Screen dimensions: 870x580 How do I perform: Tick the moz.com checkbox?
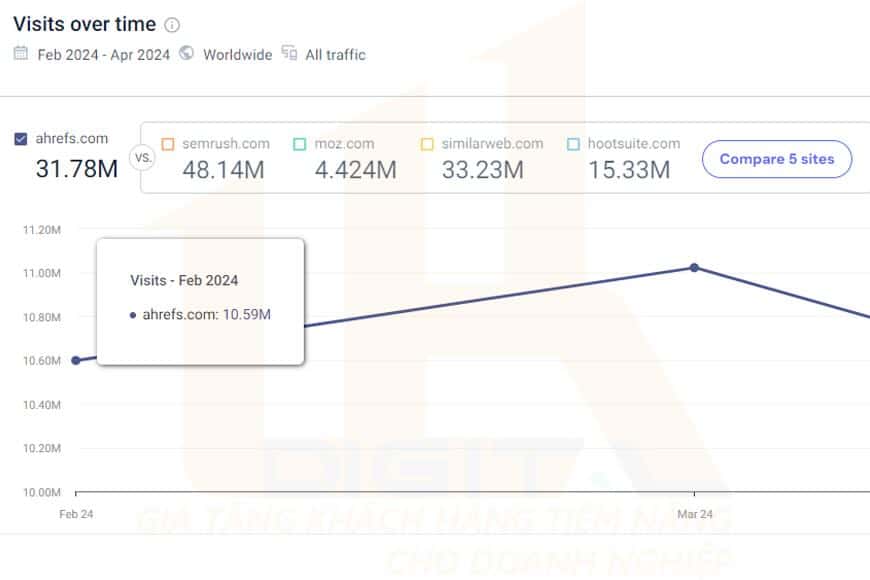point(300,144)
